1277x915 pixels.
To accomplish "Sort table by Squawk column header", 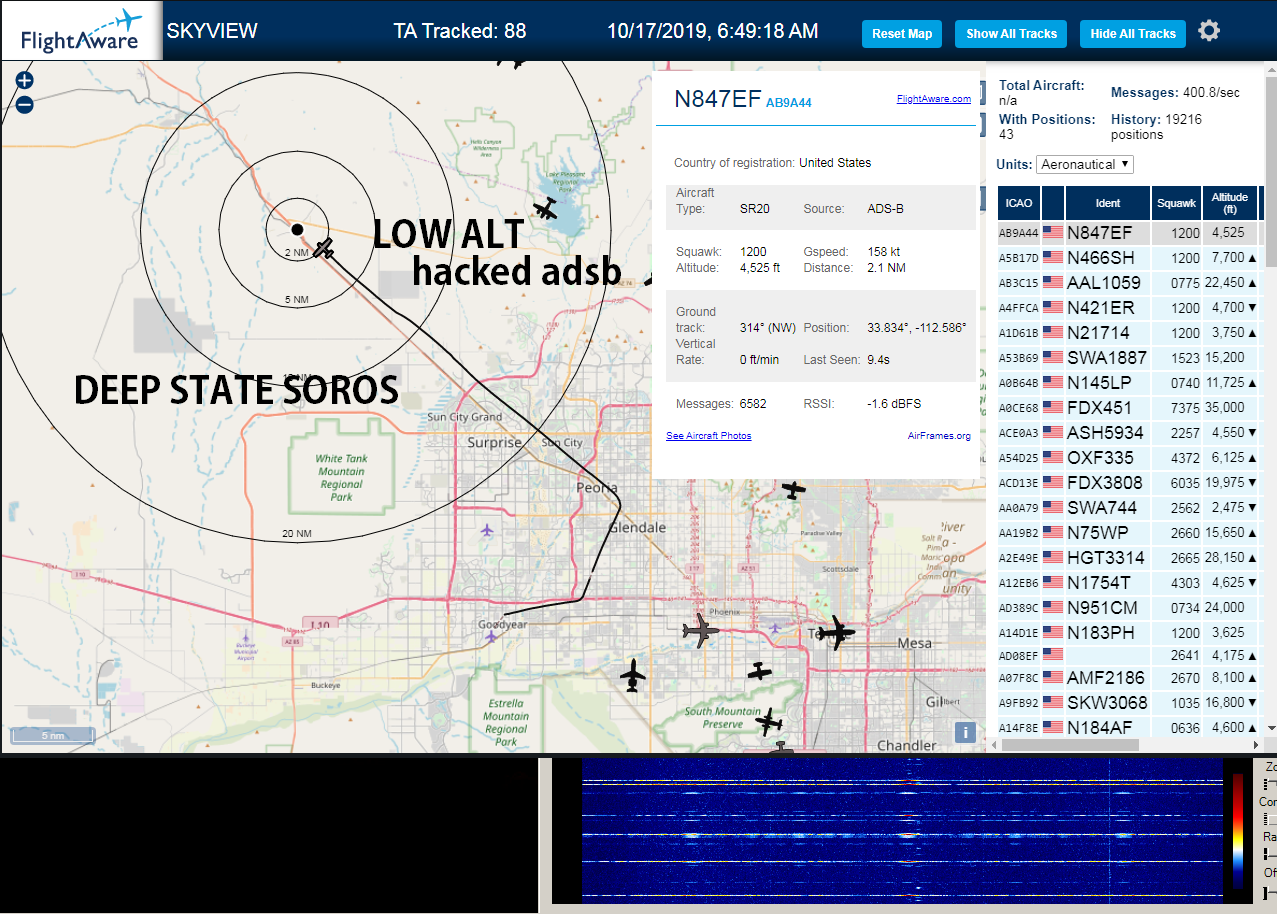I will 1176,203.
